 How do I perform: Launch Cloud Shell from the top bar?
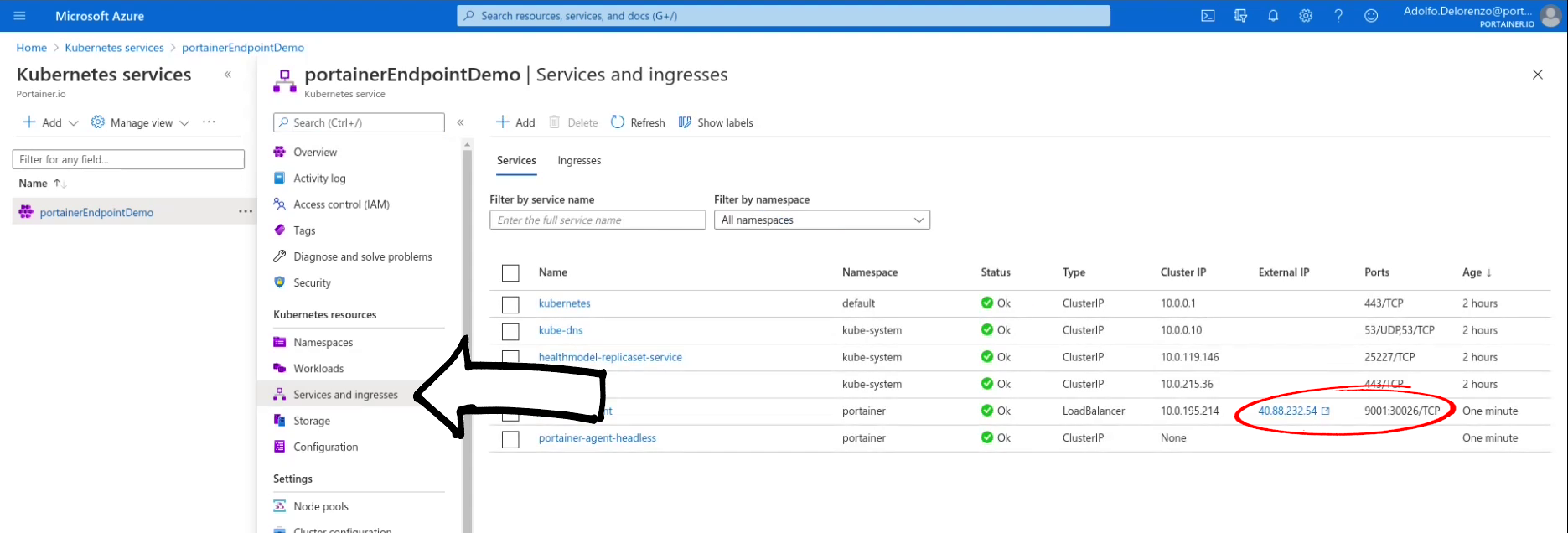click(1208, 16)
